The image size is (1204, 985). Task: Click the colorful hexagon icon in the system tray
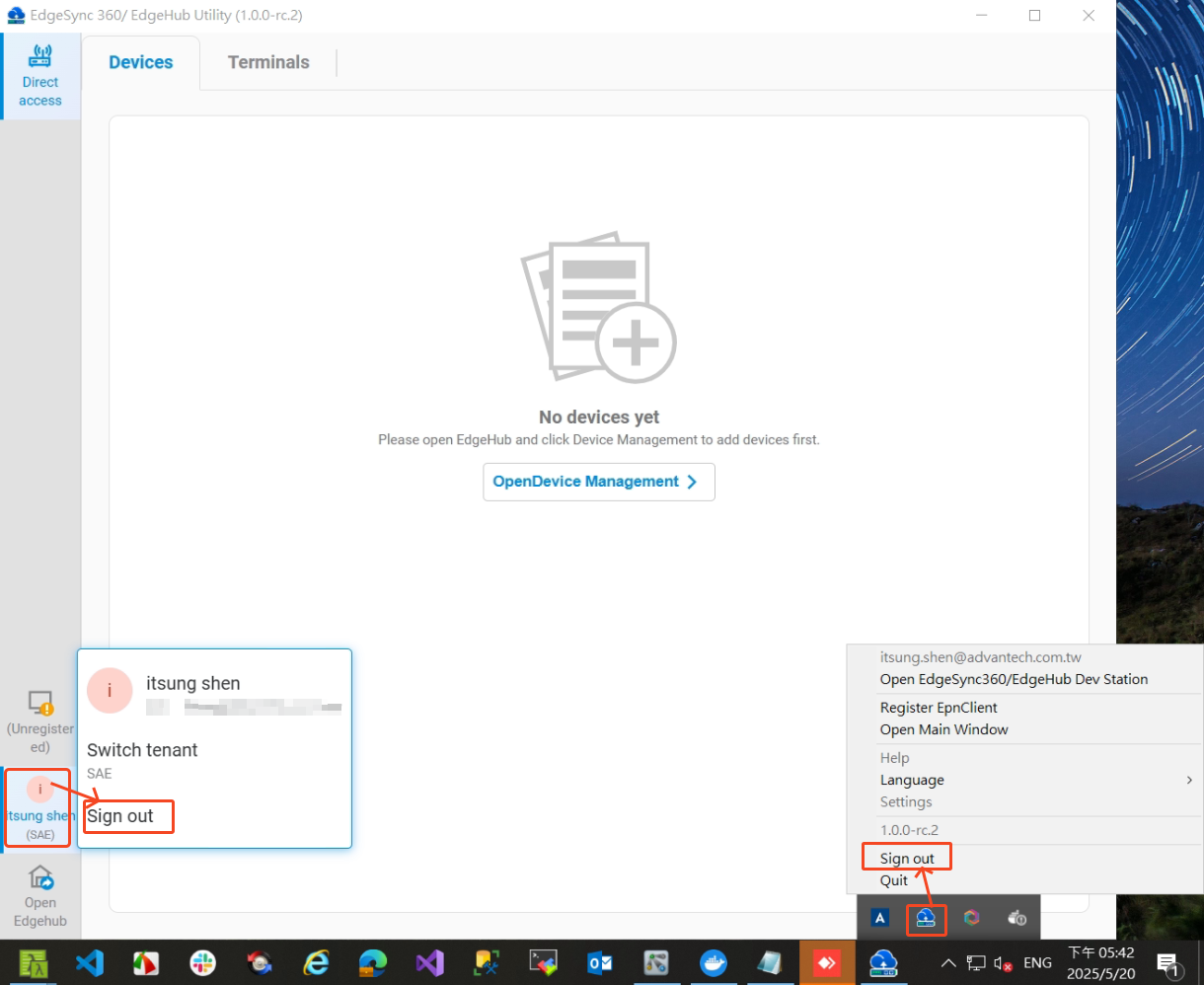(972, 917)
